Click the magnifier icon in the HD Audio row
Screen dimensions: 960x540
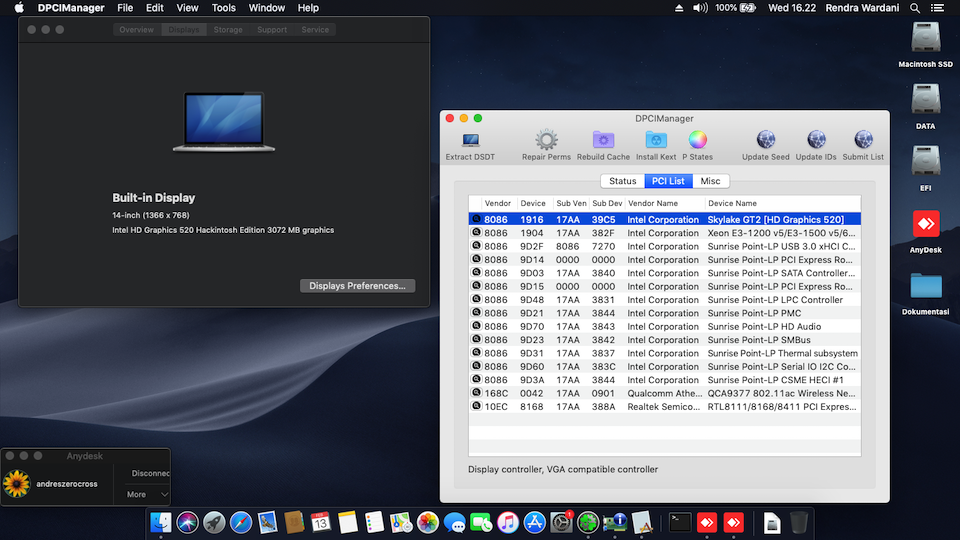click(476, 326)
